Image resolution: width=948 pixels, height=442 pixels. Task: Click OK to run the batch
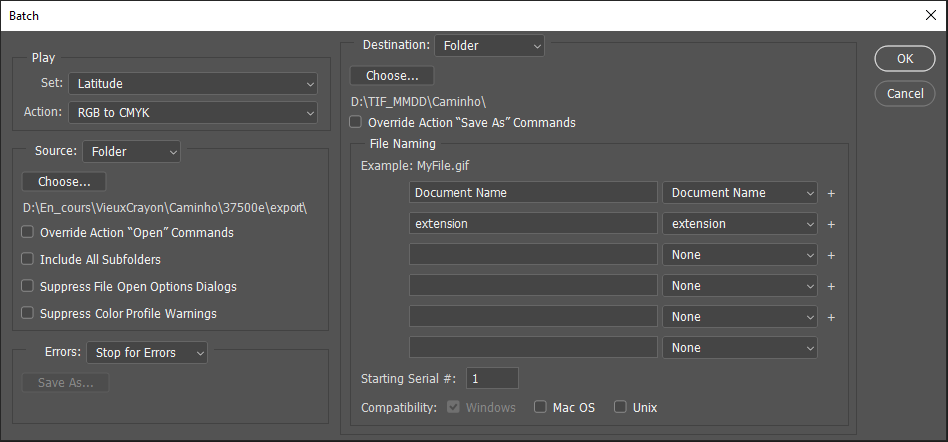tap(904, 59)
